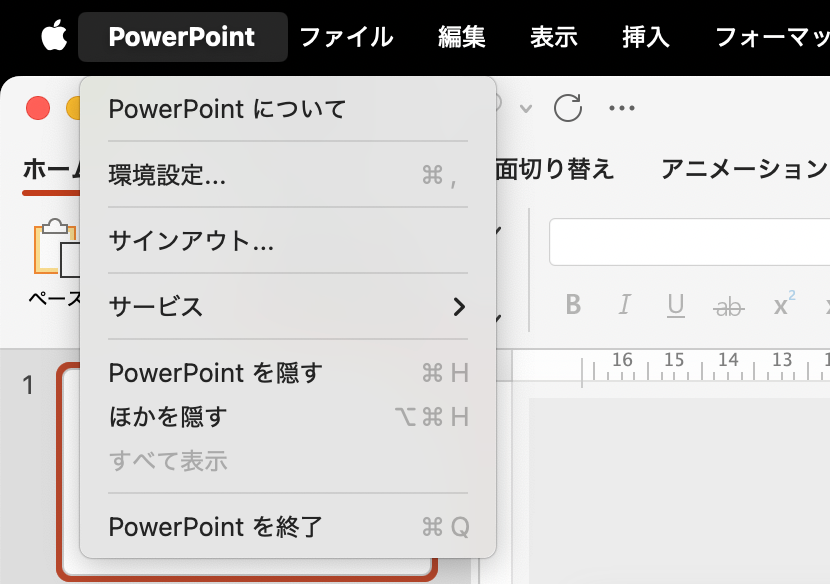Toggle underline formatting
Screen dimensions: 830x584
pos(676,306)
